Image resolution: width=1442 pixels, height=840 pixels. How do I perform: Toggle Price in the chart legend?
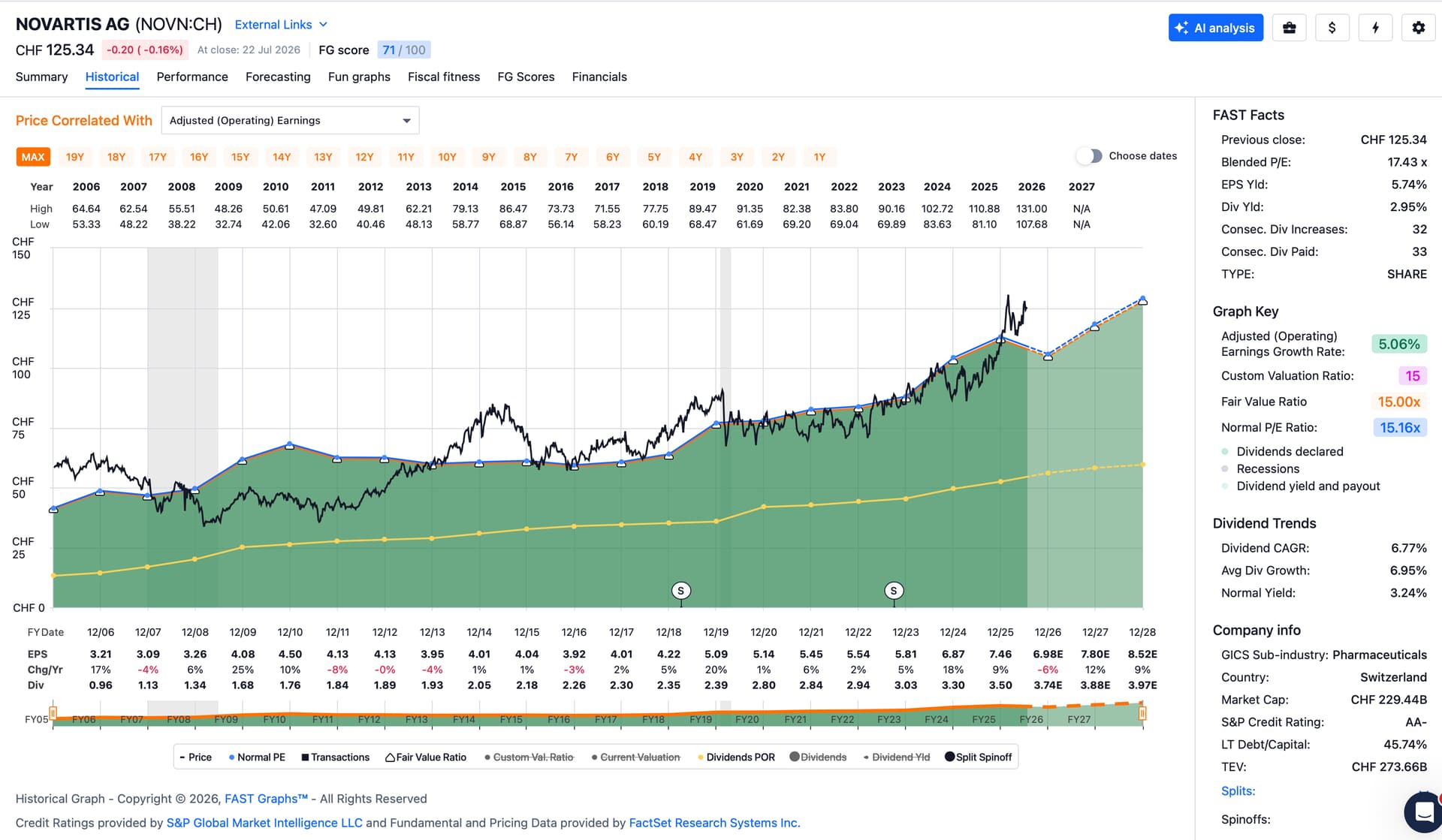tap(195, 757)
